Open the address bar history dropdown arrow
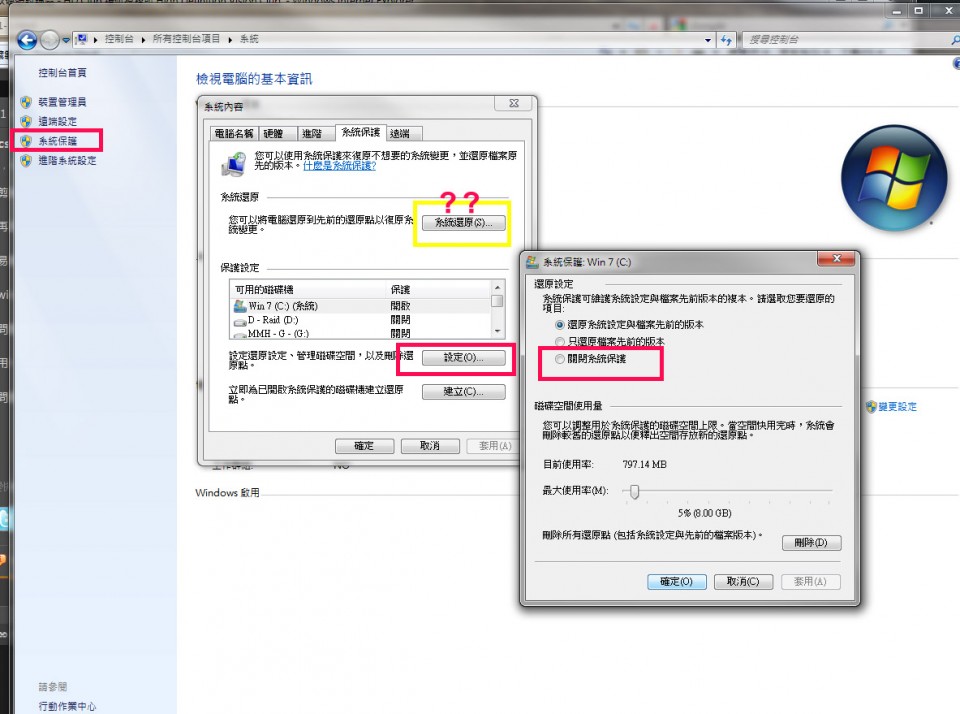Image resolution: width=960 pixels, height=714 pixels. [708, 39]
